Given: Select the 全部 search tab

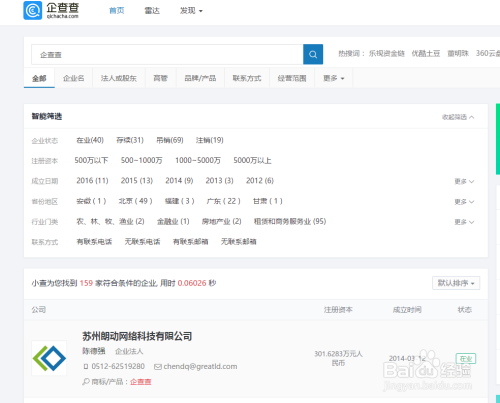Looking at the screenshot, I should point(39,78).
